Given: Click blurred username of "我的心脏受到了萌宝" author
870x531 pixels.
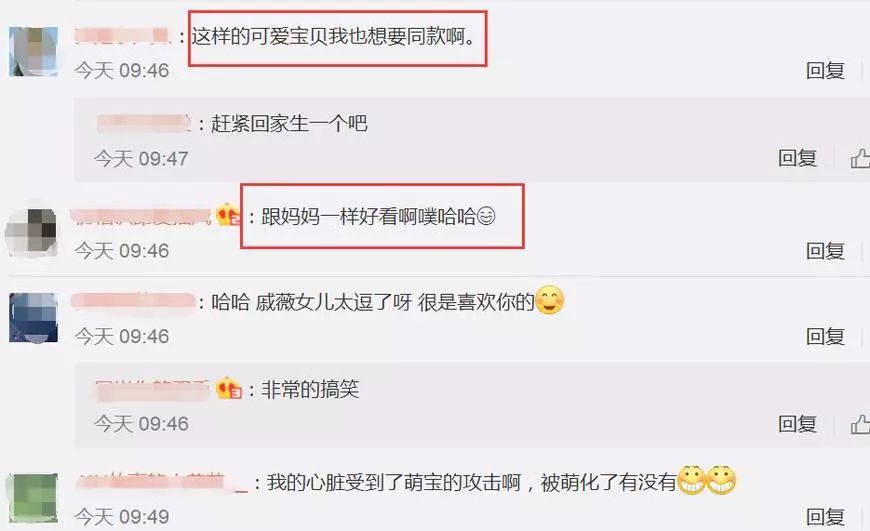Looking at the screenshot, I should point(161,482).
